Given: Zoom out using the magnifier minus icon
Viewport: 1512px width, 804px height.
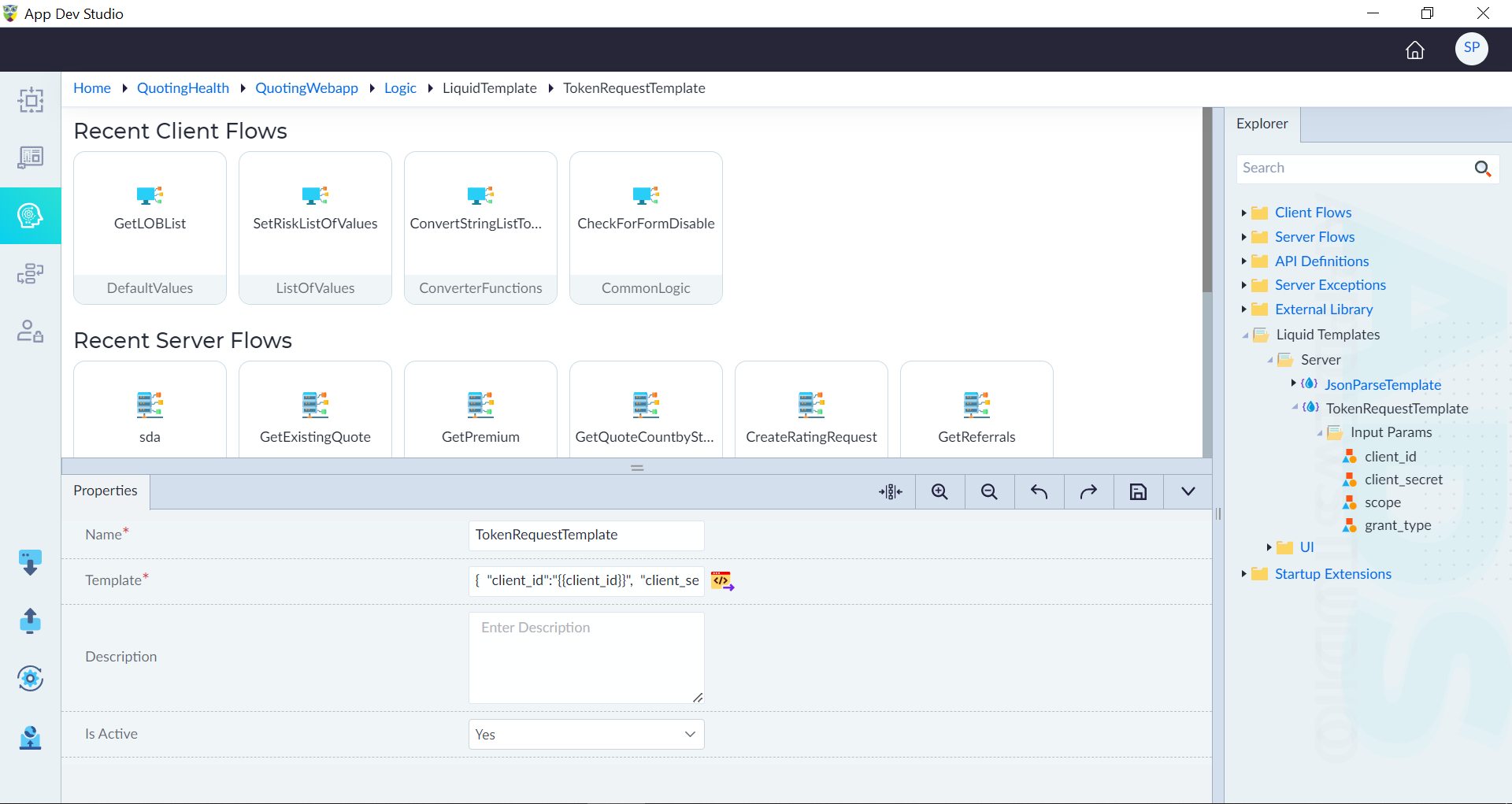Looking at the screenshot, I should [x=989, y=492].
